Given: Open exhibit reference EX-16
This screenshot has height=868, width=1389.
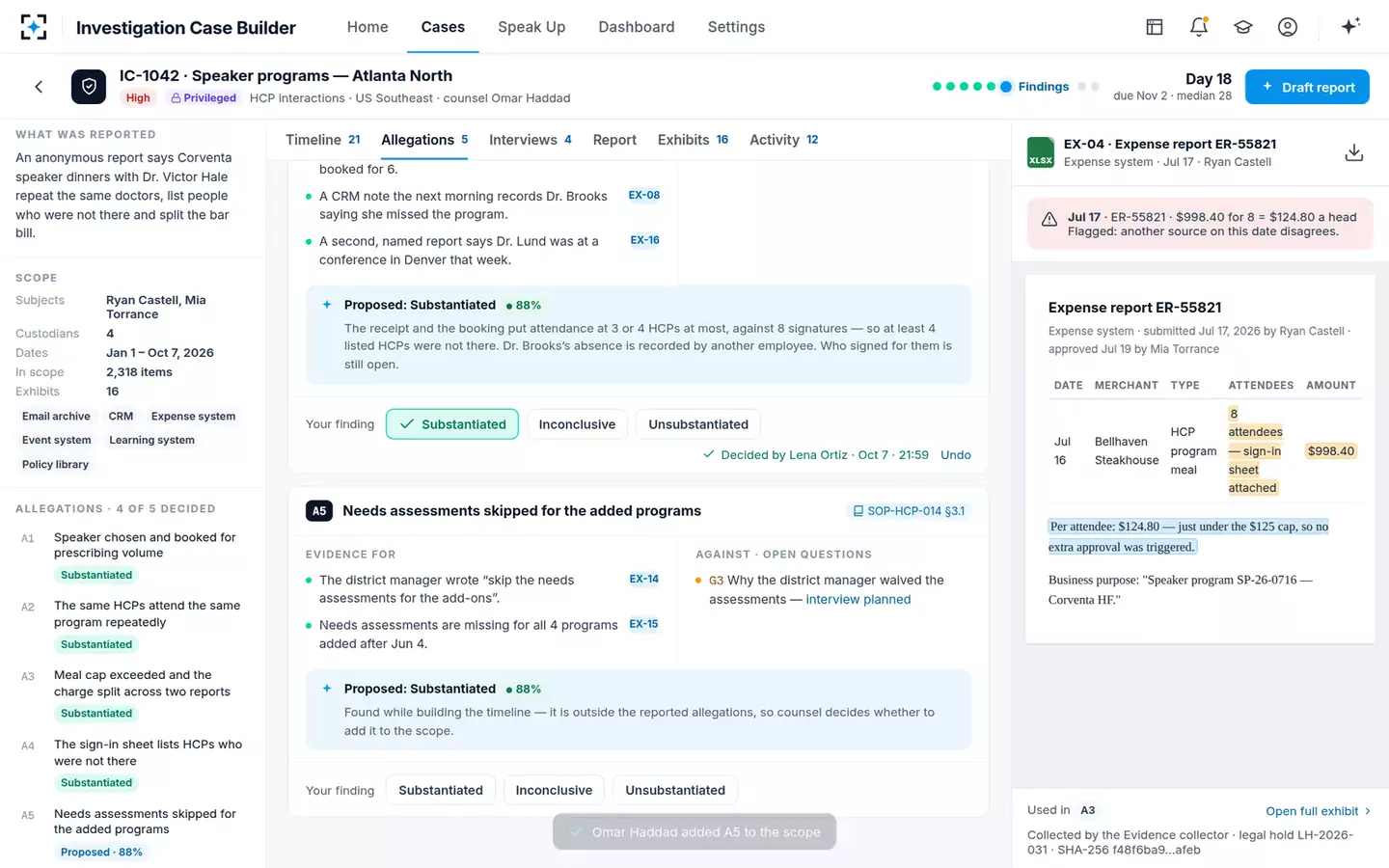Looking at the screenshot, I should click(x=645, y=240).
